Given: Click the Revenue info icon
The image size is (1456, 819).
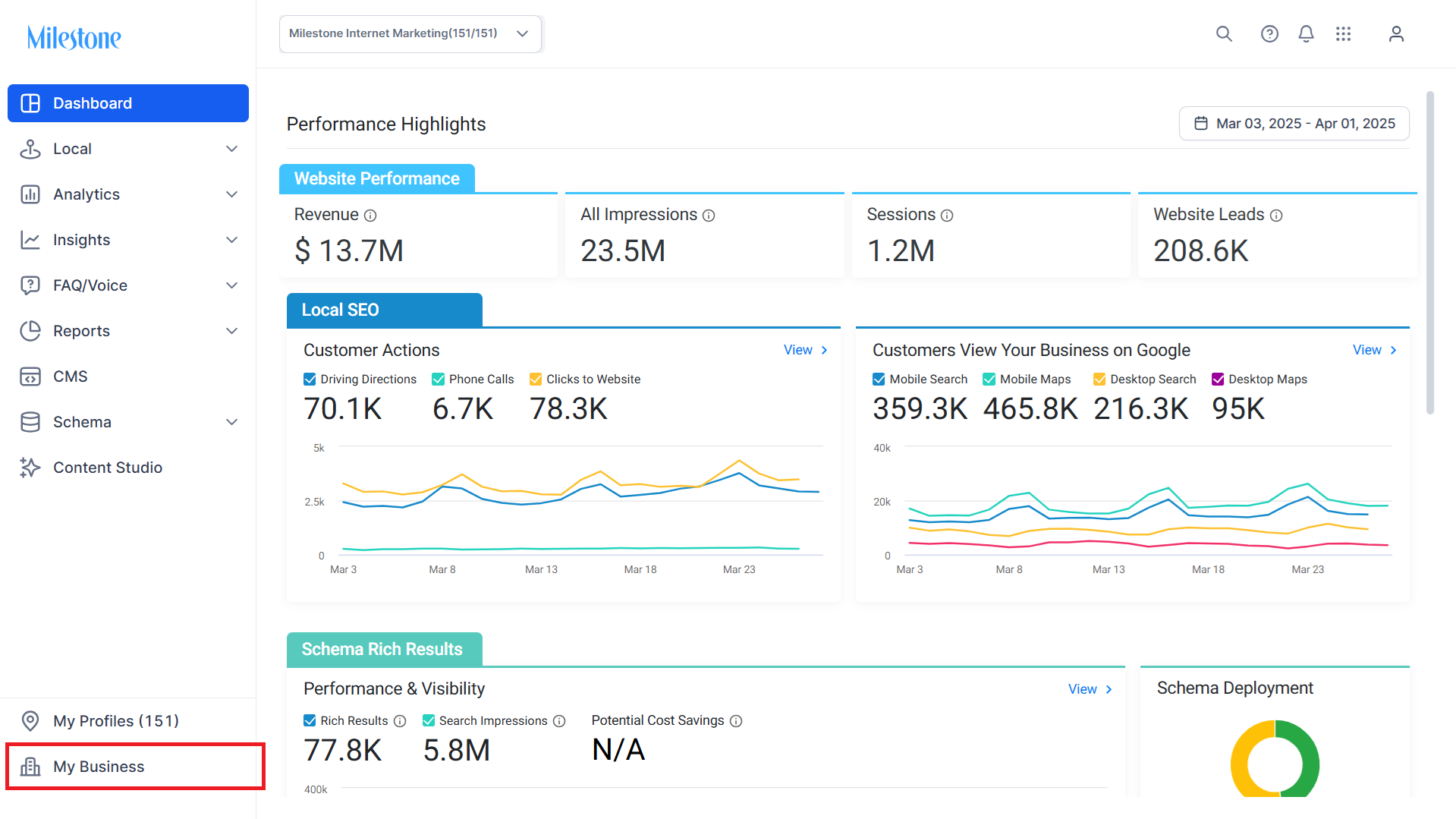Looking at the screenshot, I should 370,216.
